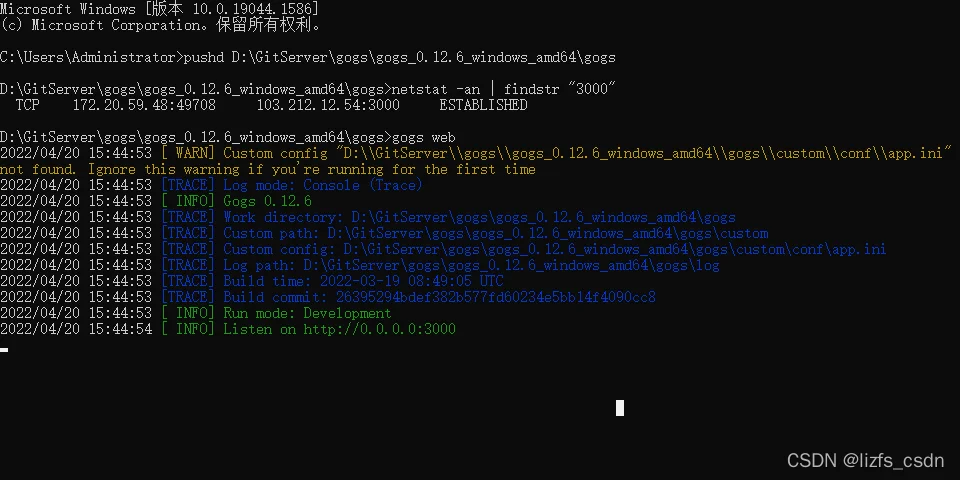This screenshot has width=960, height=480.
Task: Click the CSDN @lizfs_csdn watermark
Action: point(865,460)
